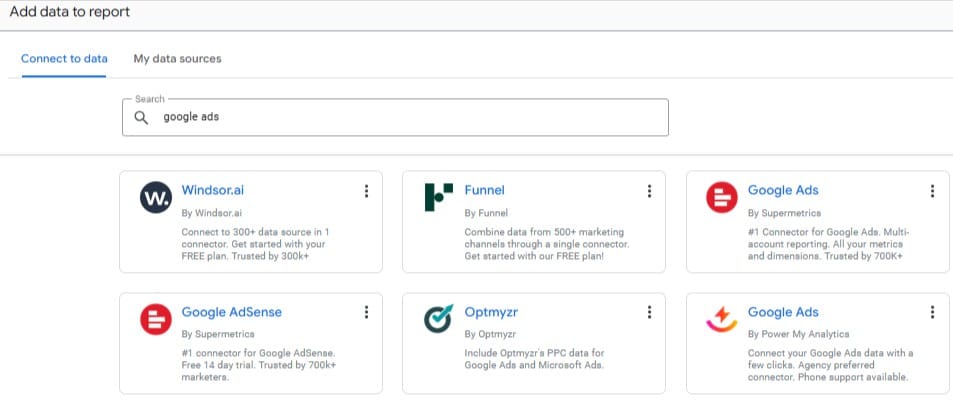Open the Optmyzr card three-dot menu

[649, 312]
